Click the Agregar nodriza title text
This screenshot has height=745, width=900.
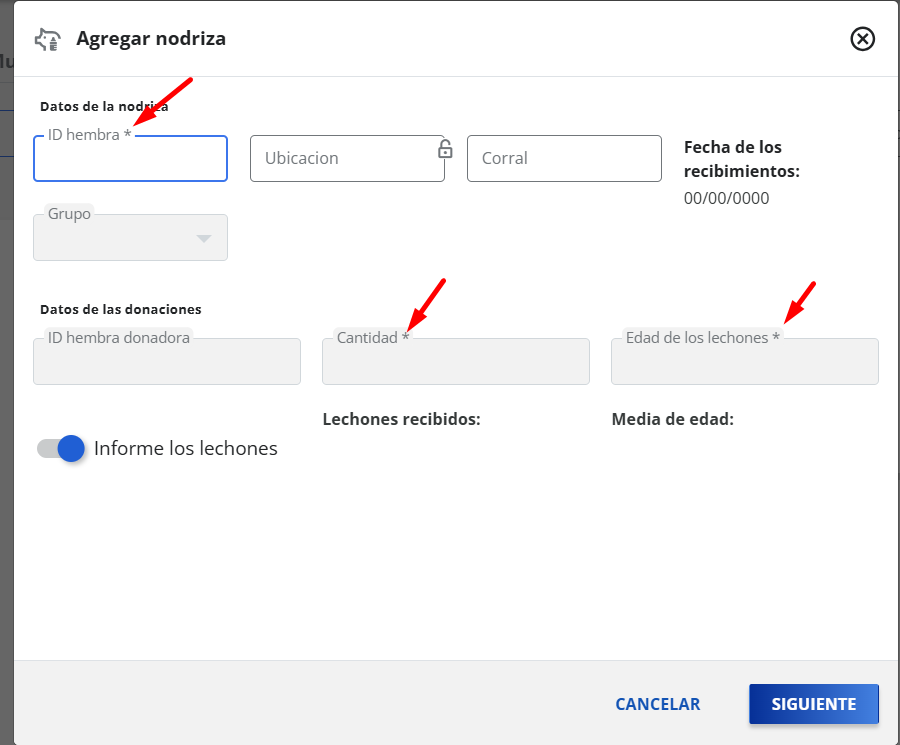(151, 38)
